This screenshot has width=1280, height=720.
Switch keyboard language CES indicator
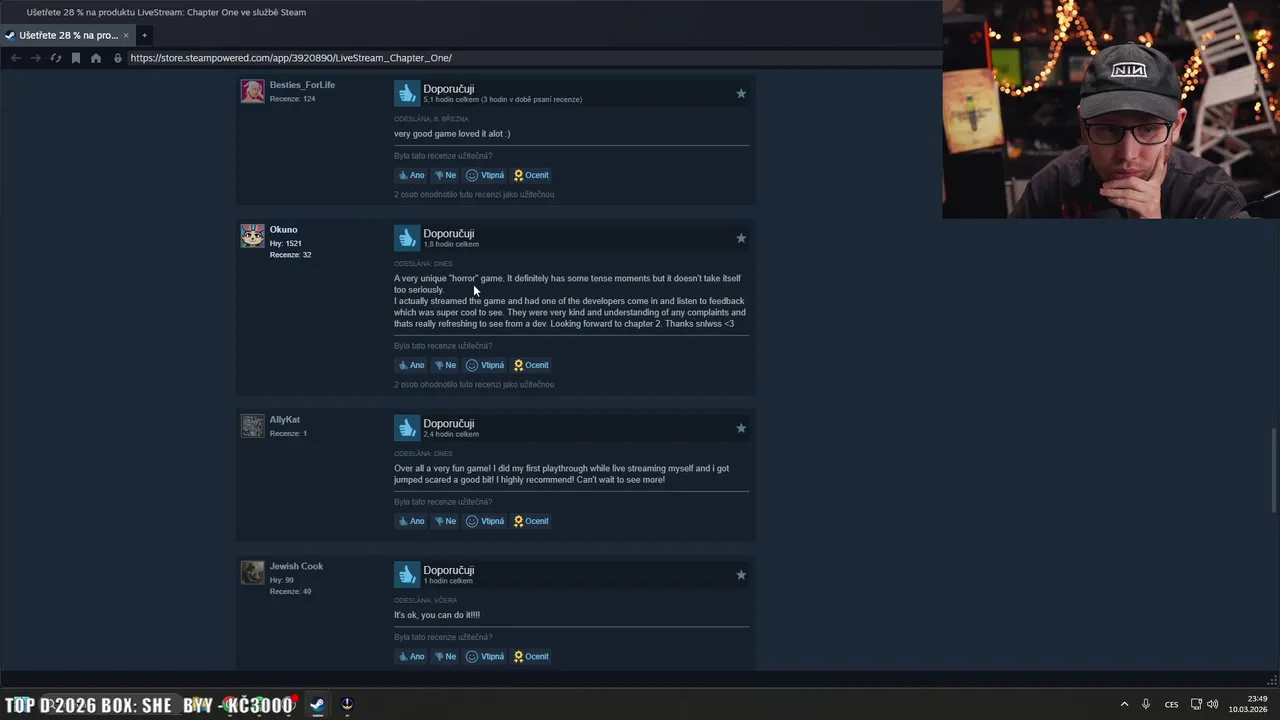[1171, 704]
